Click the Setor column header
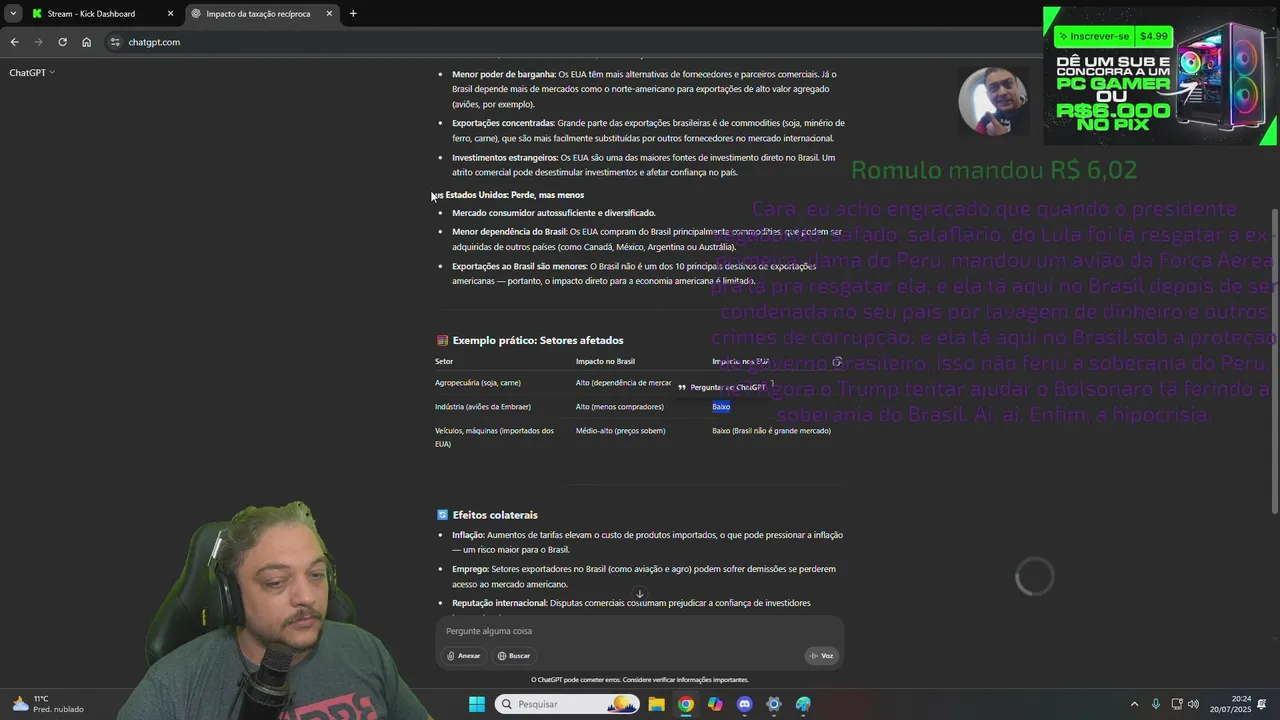The height and width of the screenshot is (720, 1280). pos(444,361)
